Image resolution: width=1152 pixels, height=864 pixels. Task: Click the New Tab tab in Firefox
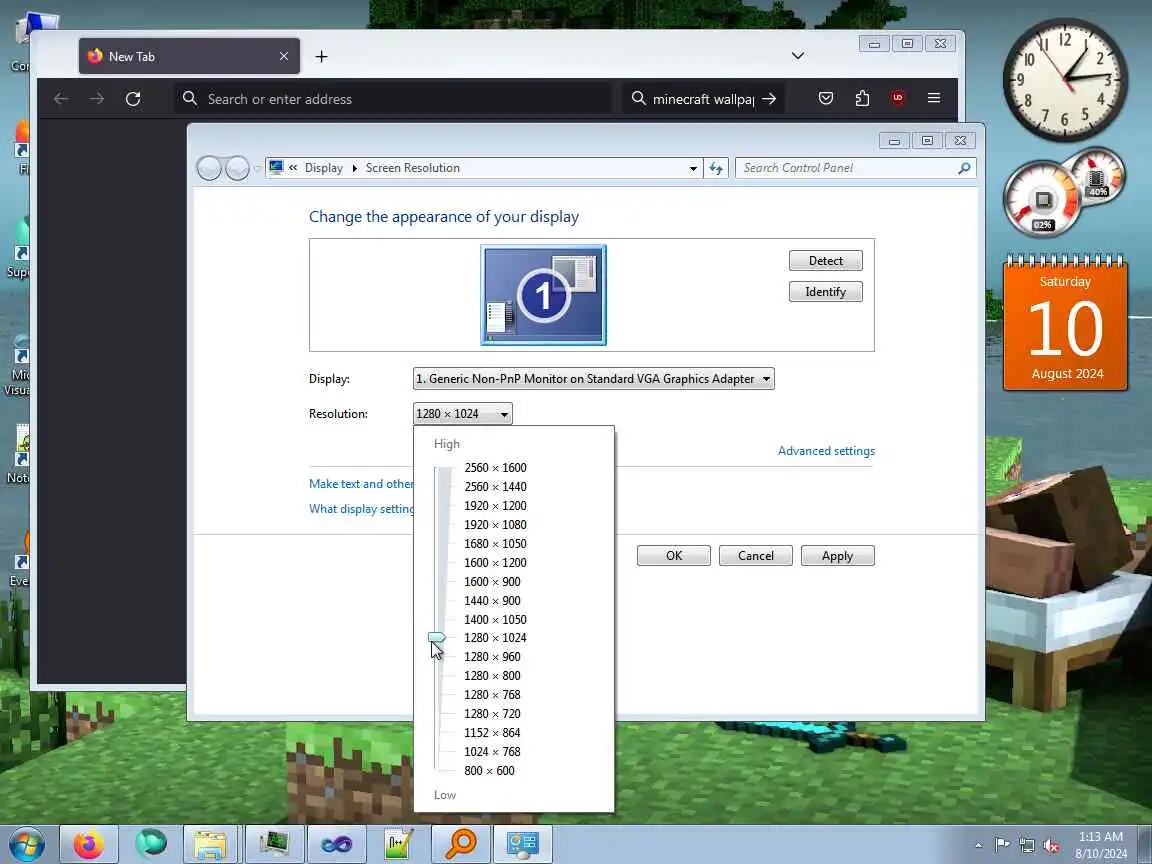click(x=190, y=56)
